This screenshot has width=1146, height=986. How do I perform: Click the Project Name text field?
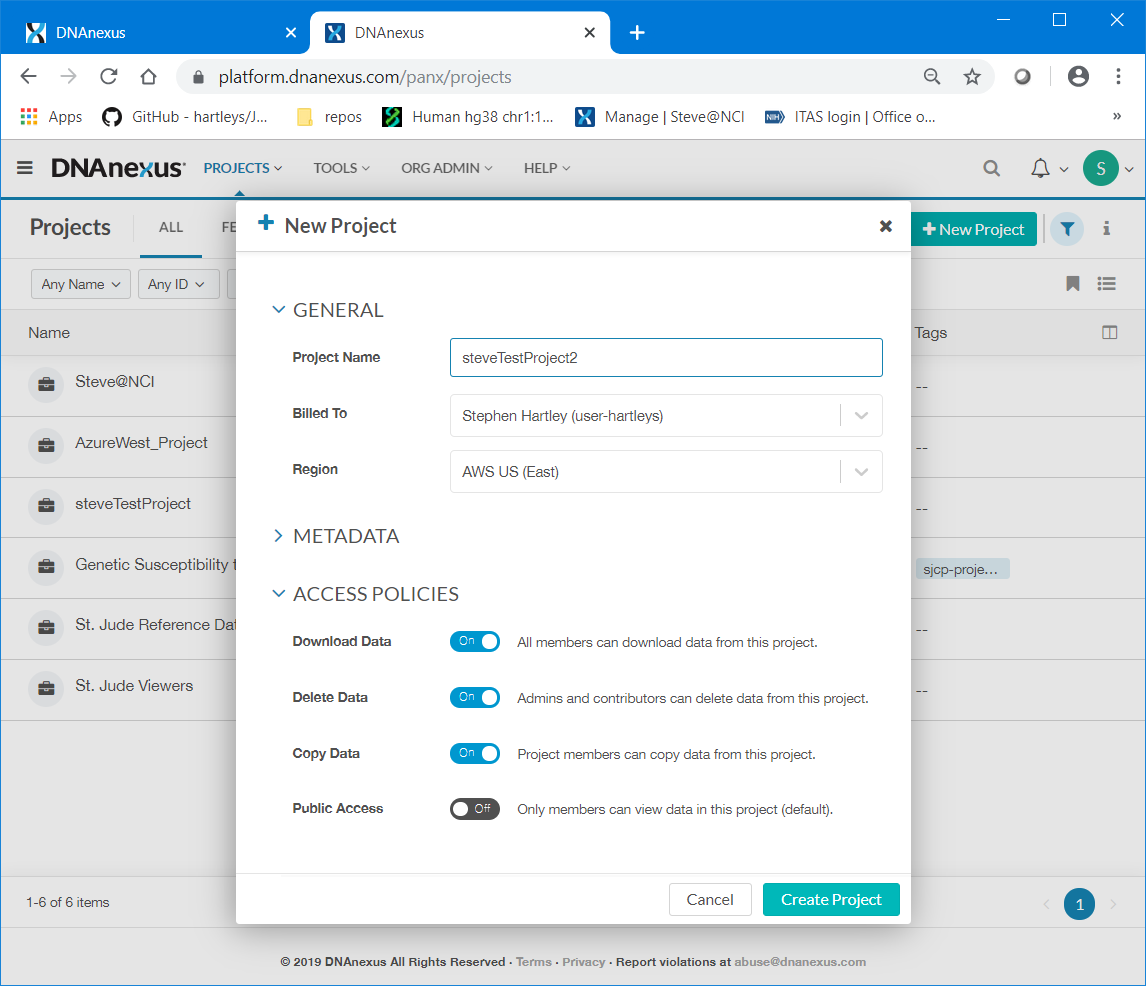click(666, 358)
